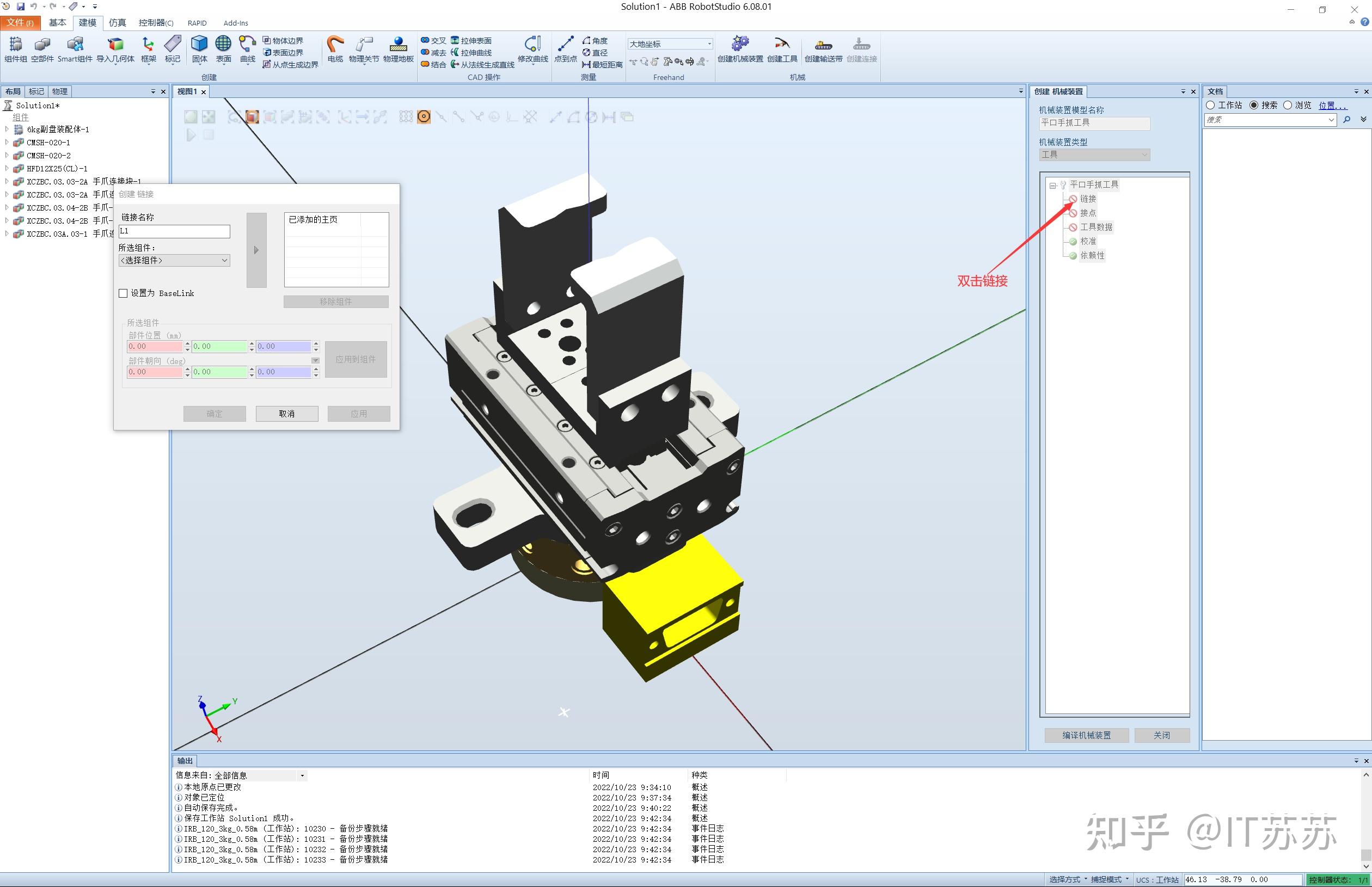Click the 编译机械装置 compile button
The width and height of the screenshot is (1372, 887).
[x=1086, y=736]
